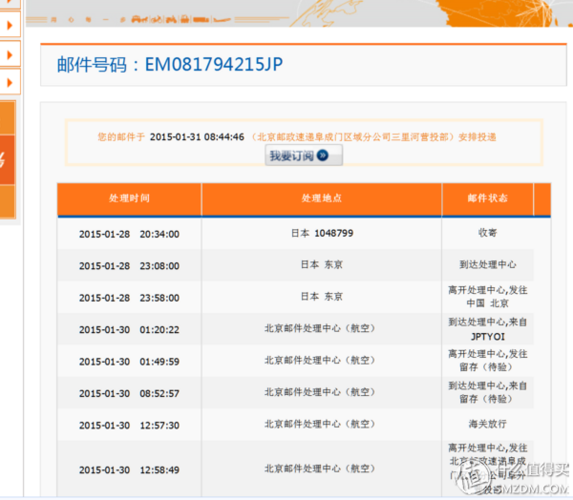Select the time 2015-01-30 01:20:22

(x=129, y=330)
